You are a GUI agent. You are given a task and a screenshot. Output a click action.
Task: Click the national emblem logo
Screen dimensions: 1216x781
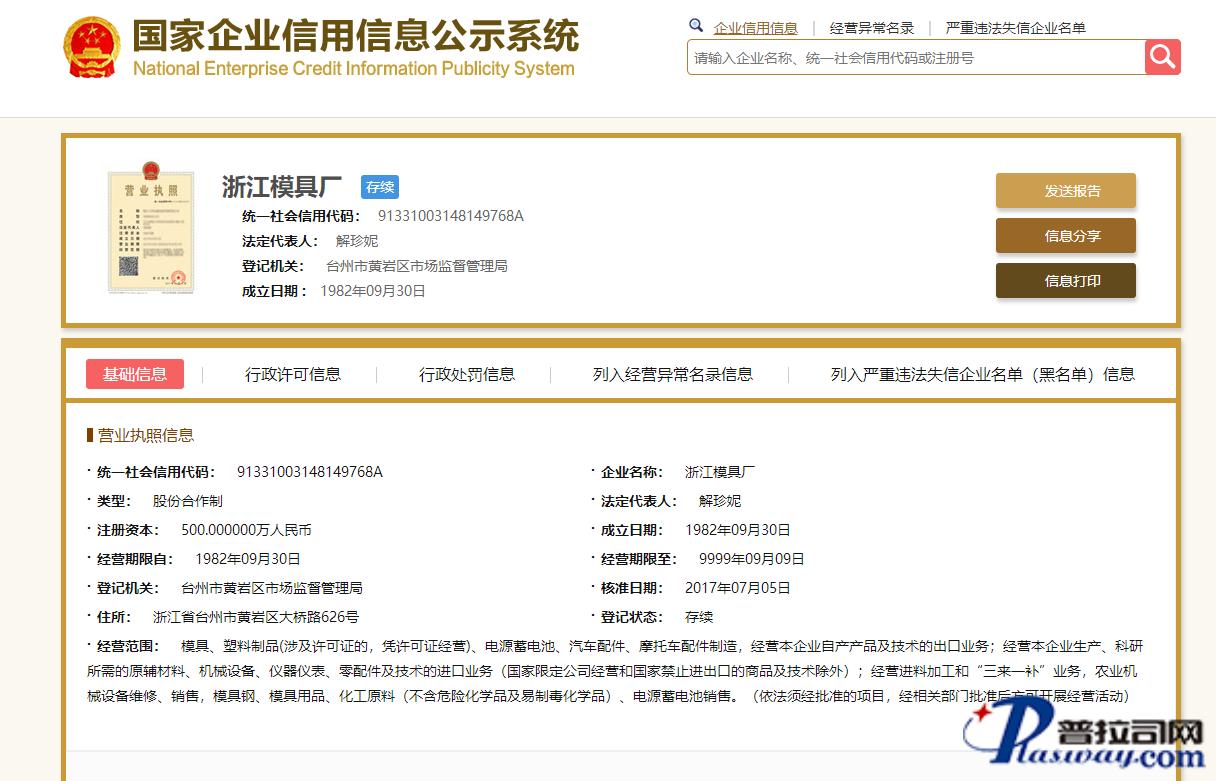pyautogui.click(x=91, y=48)
